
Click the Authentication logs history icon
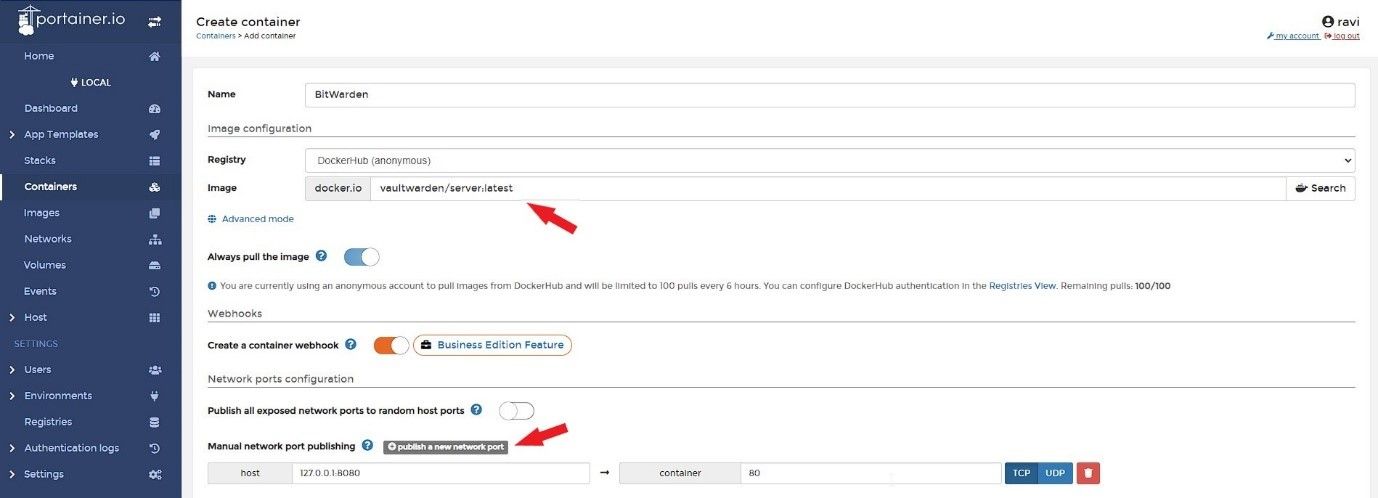155,448
